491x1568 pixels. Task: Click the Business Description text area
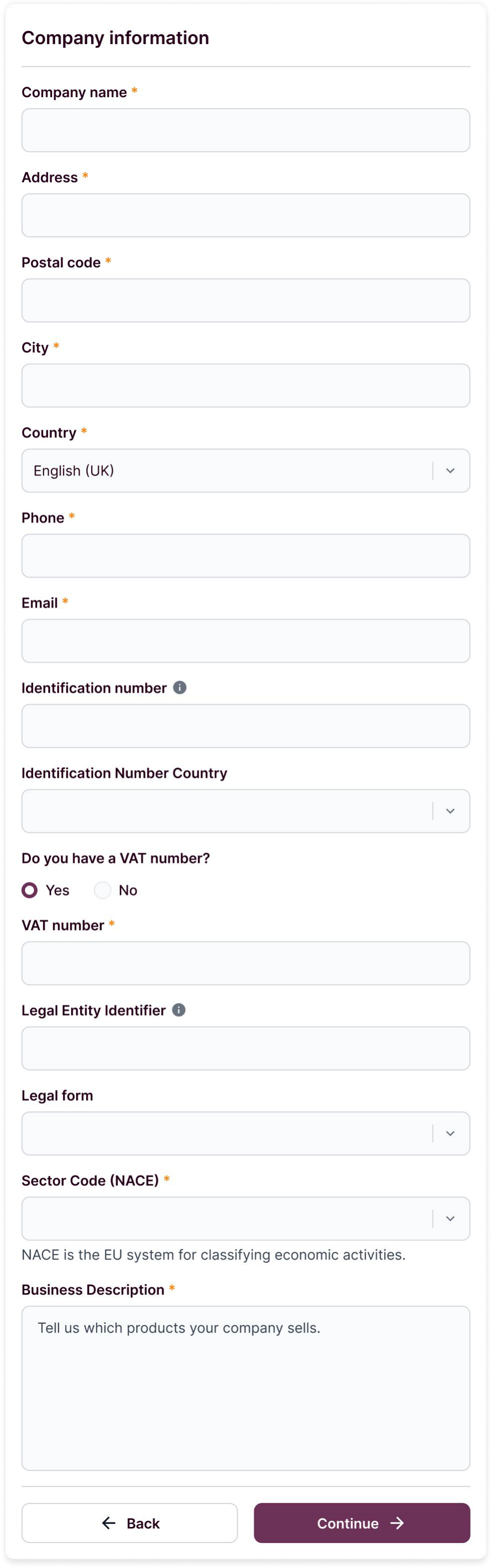[x=245, y=1388]
